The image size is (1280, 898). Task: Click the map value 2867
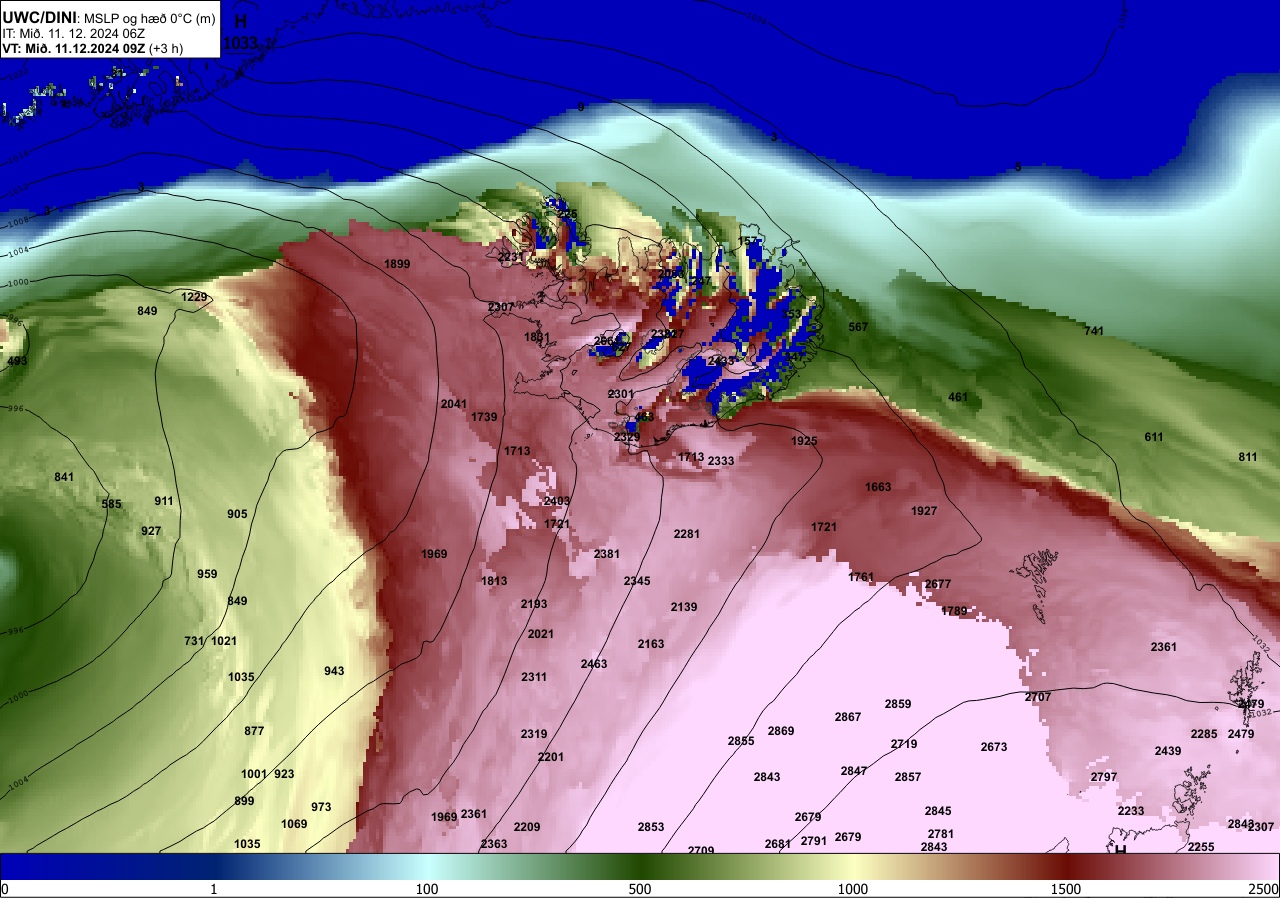point(848,717)
